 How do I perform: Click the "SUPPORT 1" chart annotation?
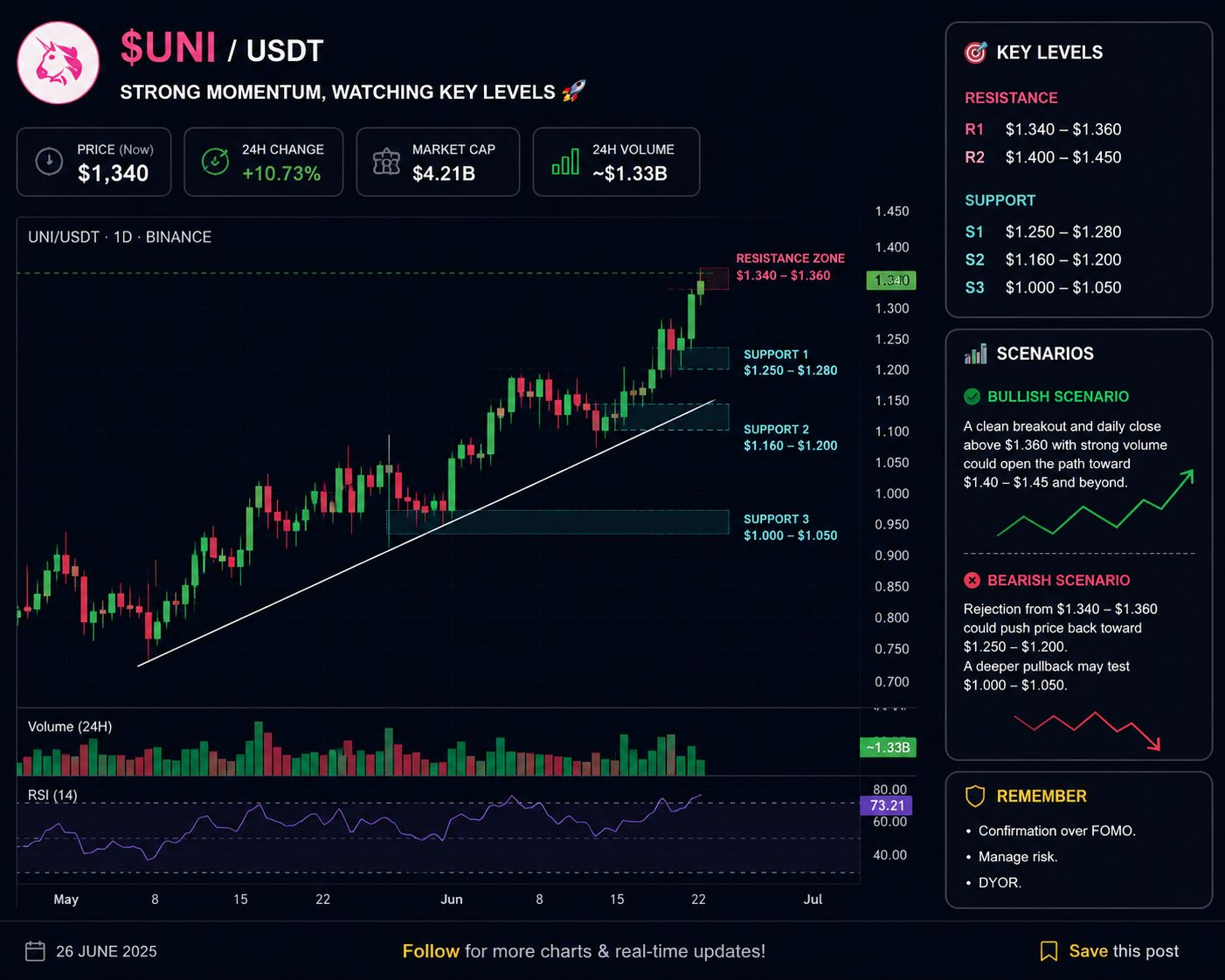pos(776,355)
